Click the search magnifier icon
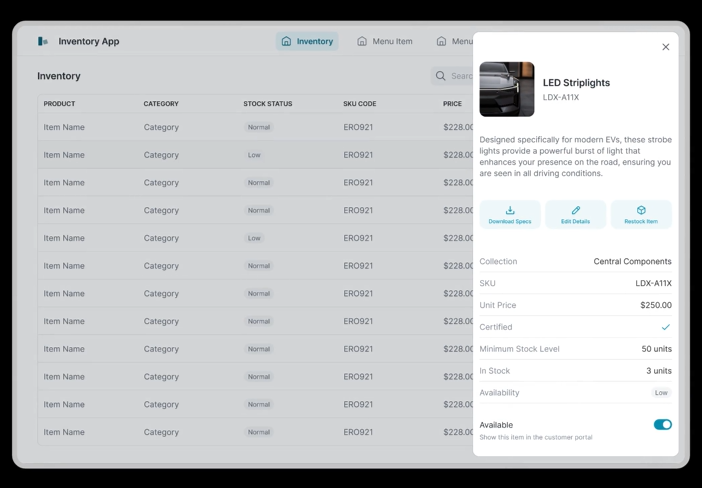The width and height of the screenshot is (702, 488). click(x=440, y=76)
